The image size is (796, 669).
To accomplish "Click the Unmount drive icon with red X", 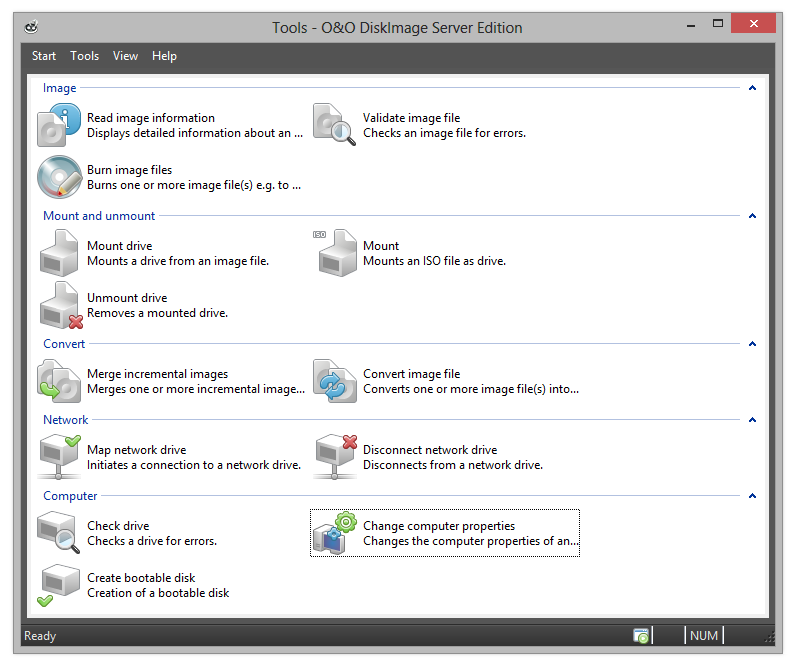I will click(61, 305).
